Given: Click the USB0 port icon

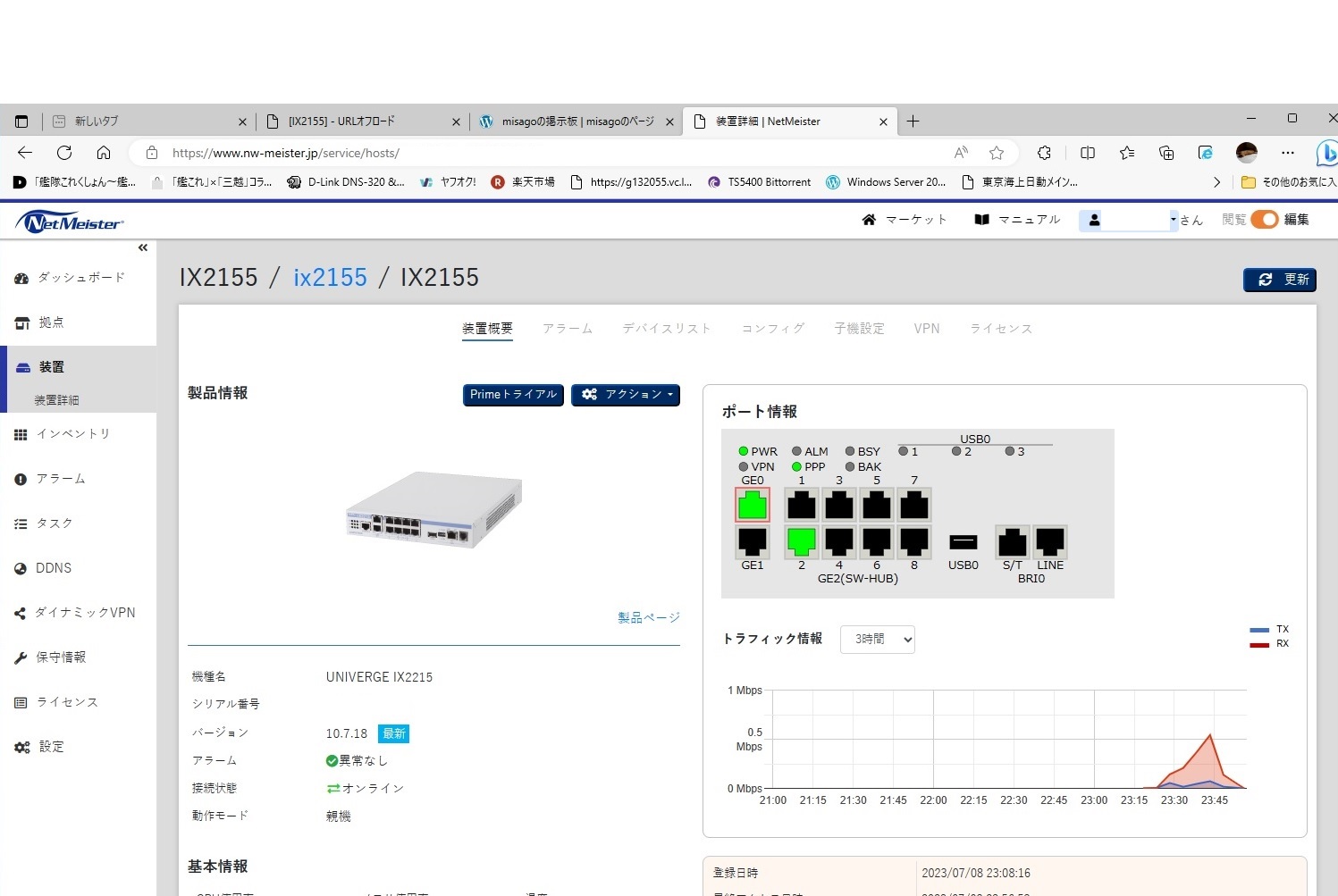Looking at the screenshot, I should pyautogui.click(x=963, y=542).
